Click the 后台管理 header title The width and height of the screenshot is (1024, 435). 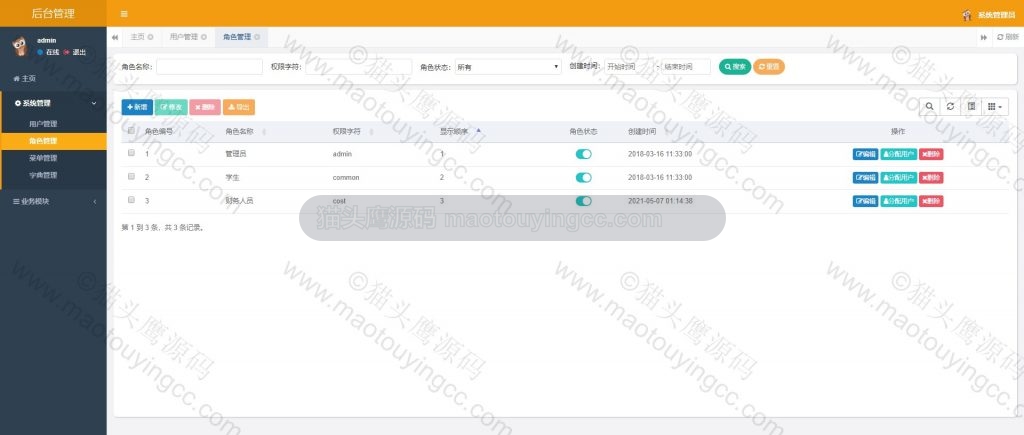pos(53,14)
